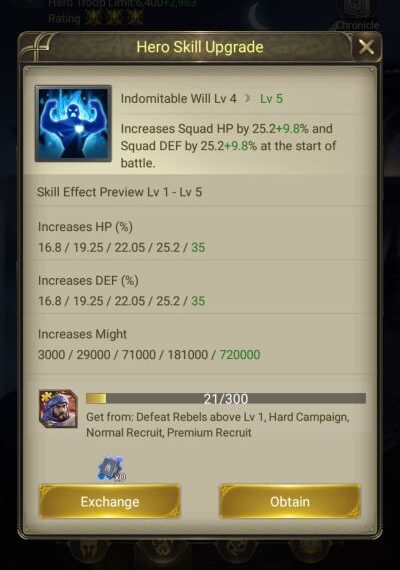Click the Obtain button
The width and height of the screenshot is (400, 570).
coord(290,501)
